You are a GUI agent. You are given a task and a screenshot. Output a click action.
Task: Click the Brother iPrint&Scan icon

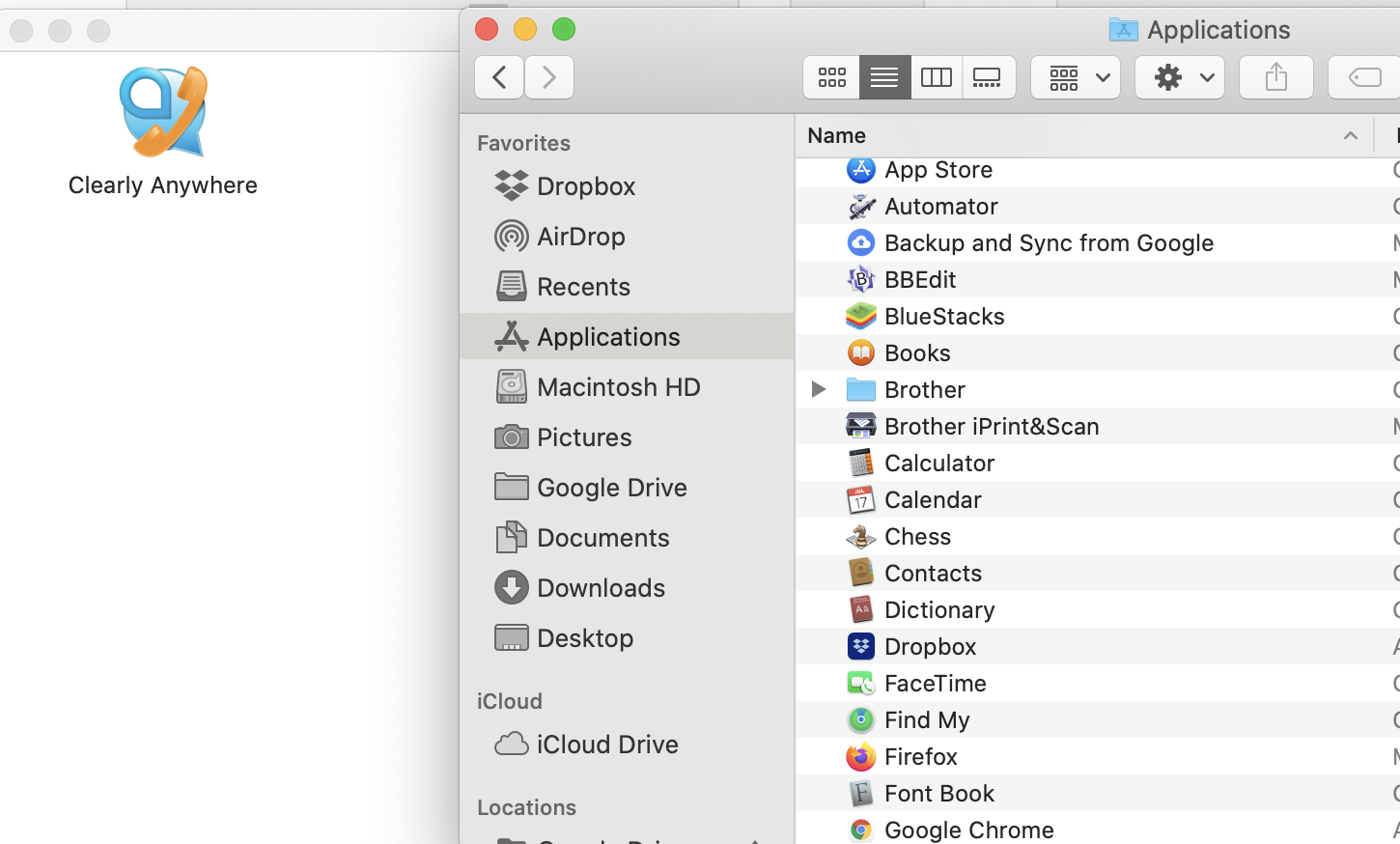[x=860, y=426]
